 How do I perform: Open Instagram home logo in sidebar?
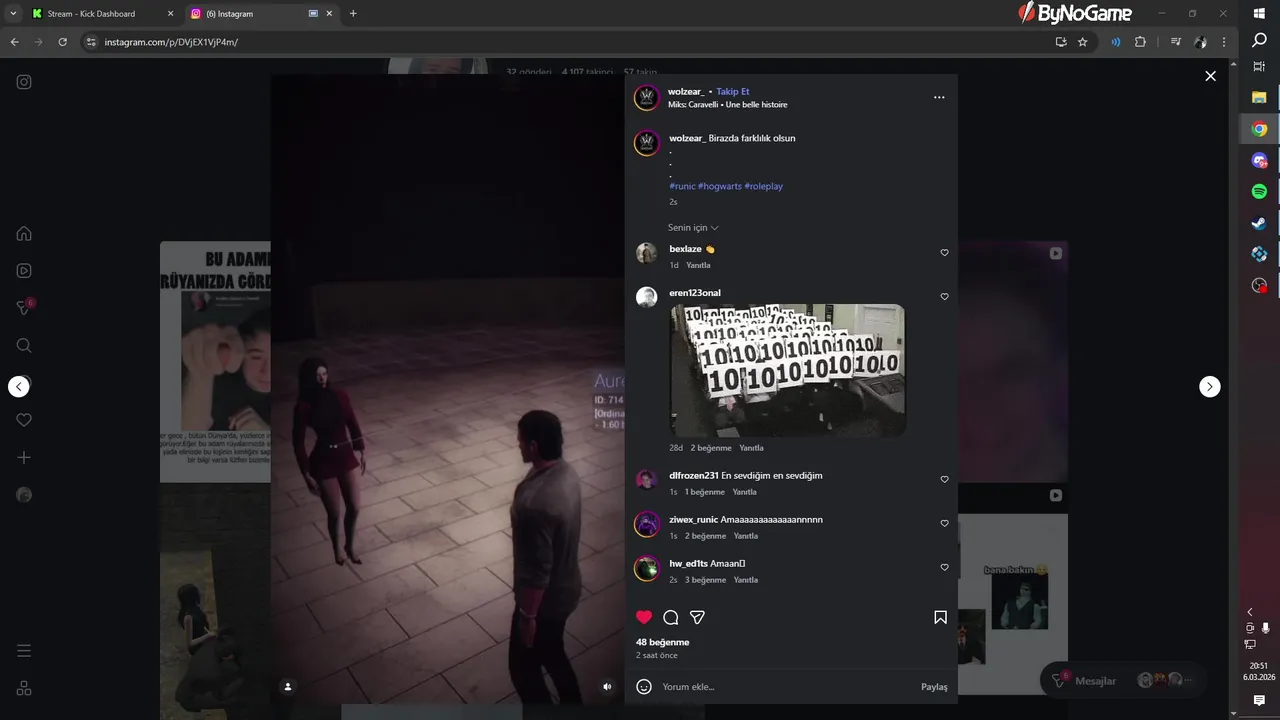pyautogui.click(x=24, y=82)
